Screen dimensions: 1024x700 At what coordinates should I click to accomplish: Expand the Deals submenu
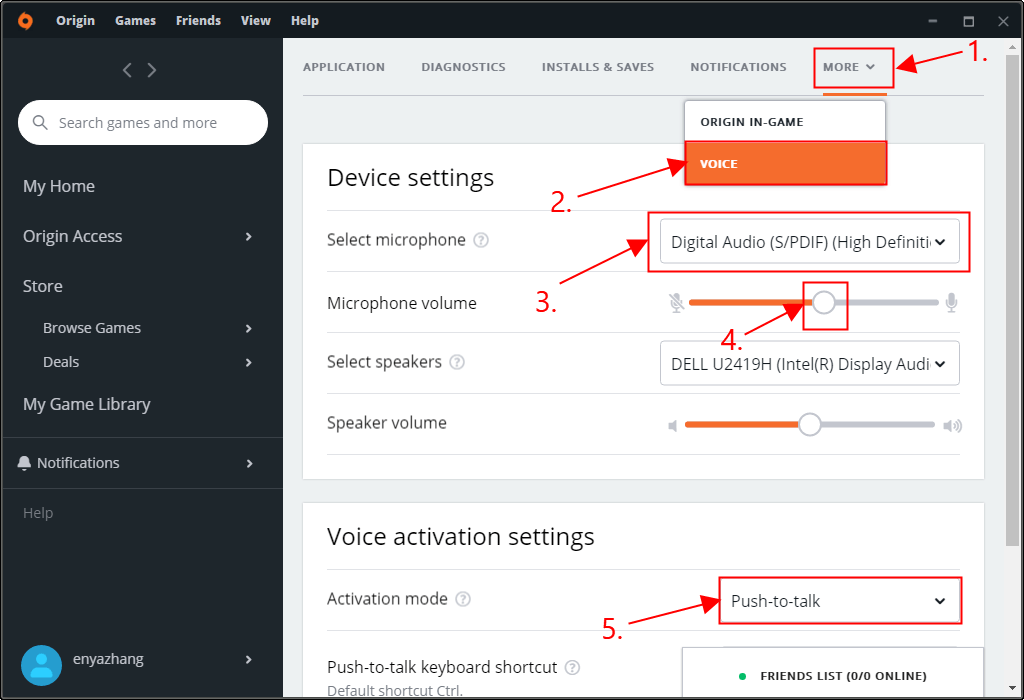pyautogui.click(x=248, y=362)
